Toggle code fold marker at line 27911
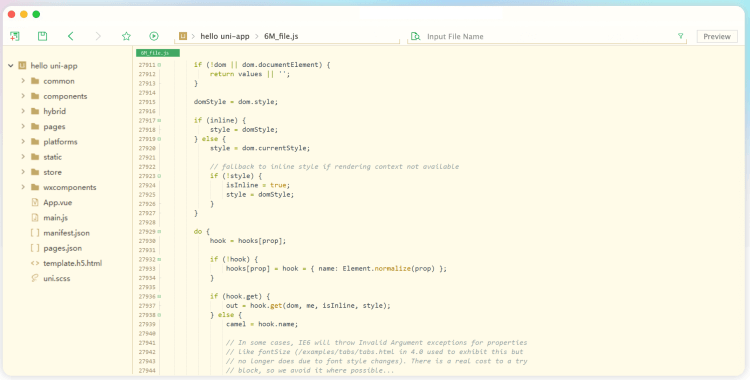Viewport: 750px width, 380px height. 159,65
